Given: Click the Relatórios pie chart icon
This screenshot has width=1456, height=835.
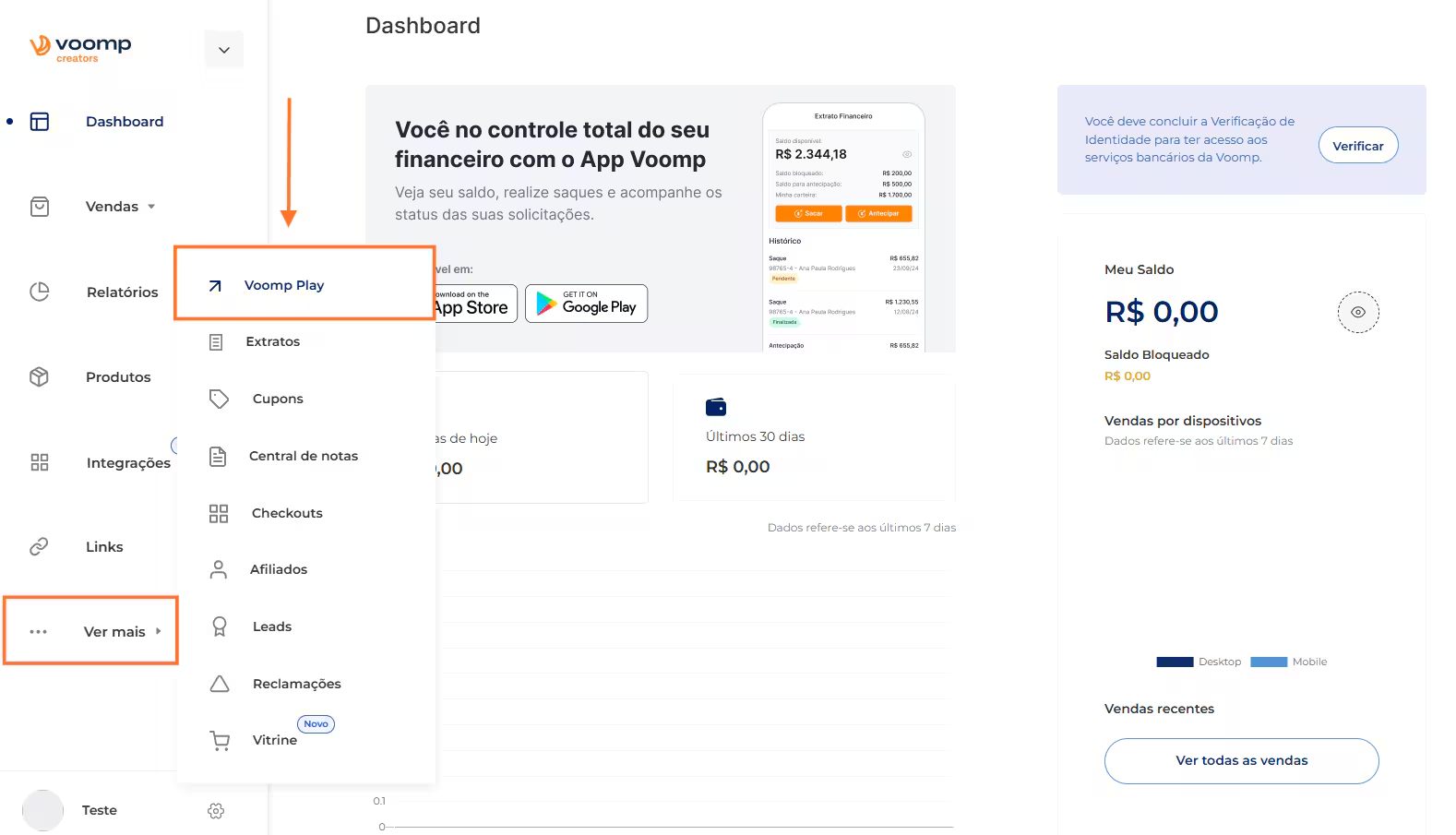Looking at the screenshot, I should [x=40, y=292].
